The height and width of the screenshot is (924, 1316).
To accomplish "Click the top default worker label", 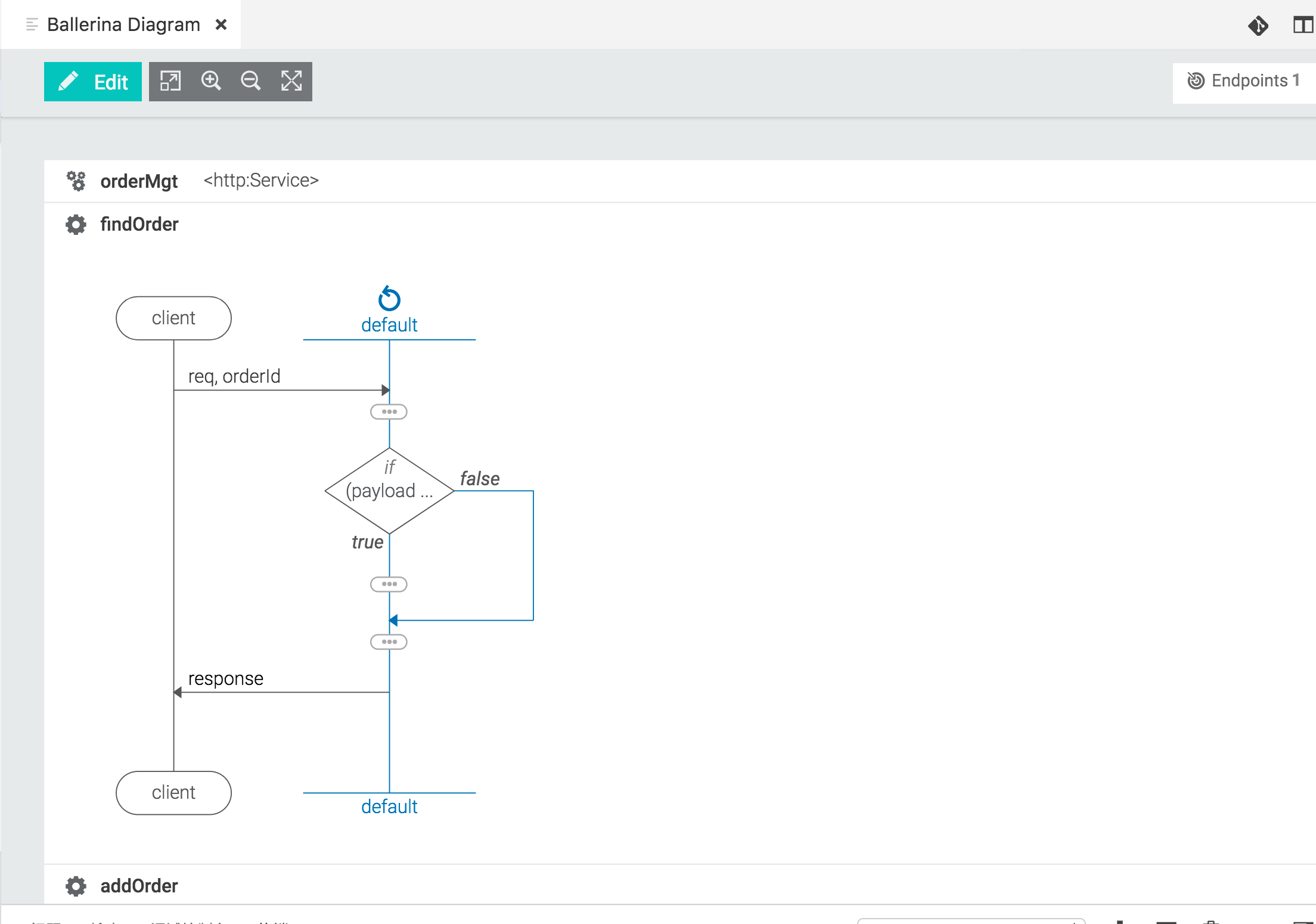I will coord(389,325).
